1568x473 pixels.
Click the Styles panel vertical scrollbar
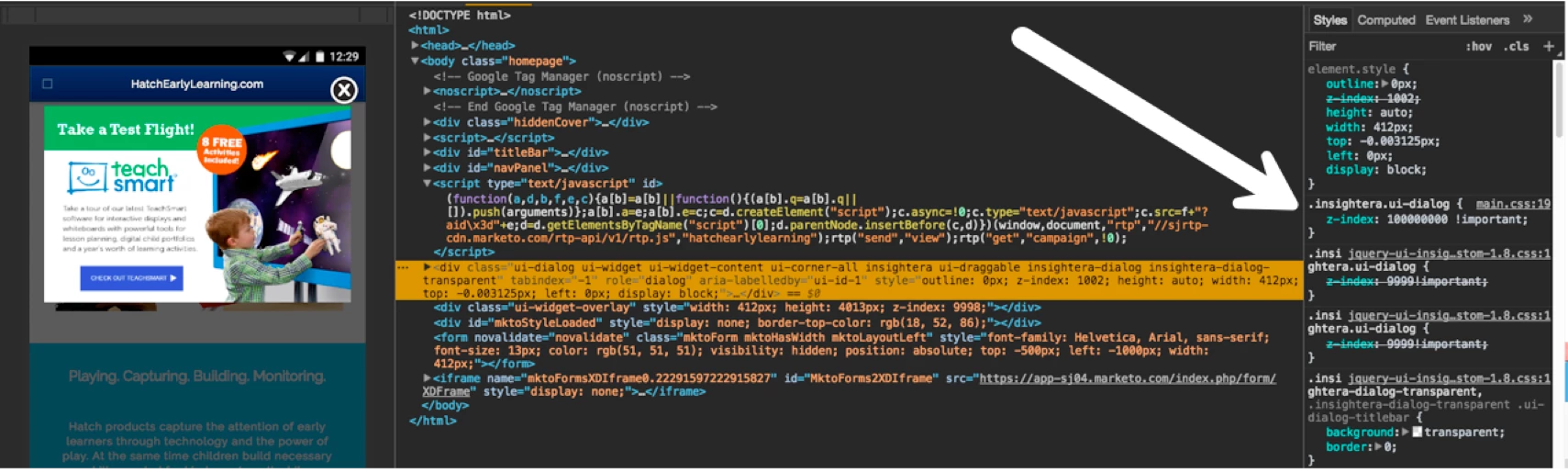tap(1559, 101)
